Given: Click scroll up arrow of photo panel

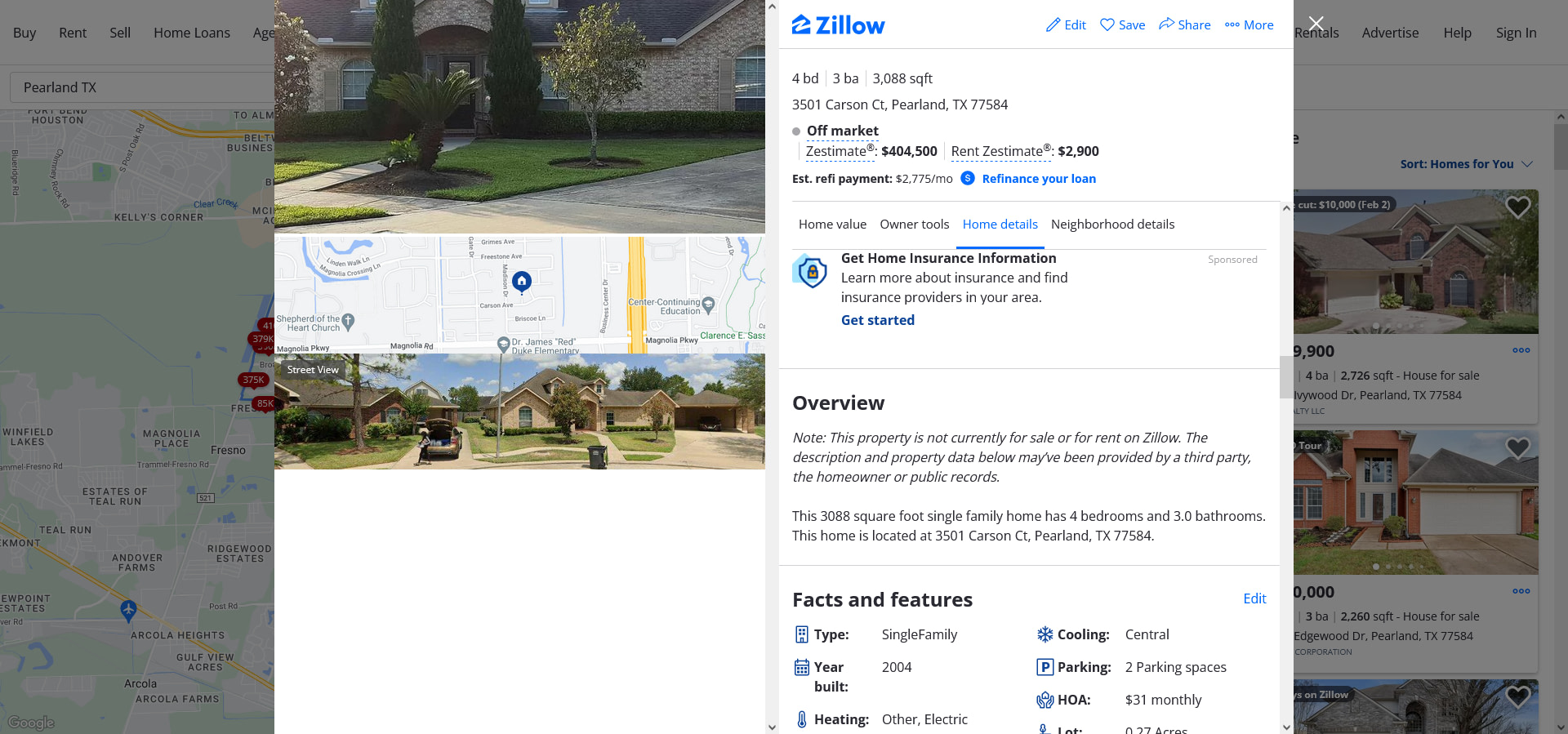Looking at the screenshot, I should 772,7.
